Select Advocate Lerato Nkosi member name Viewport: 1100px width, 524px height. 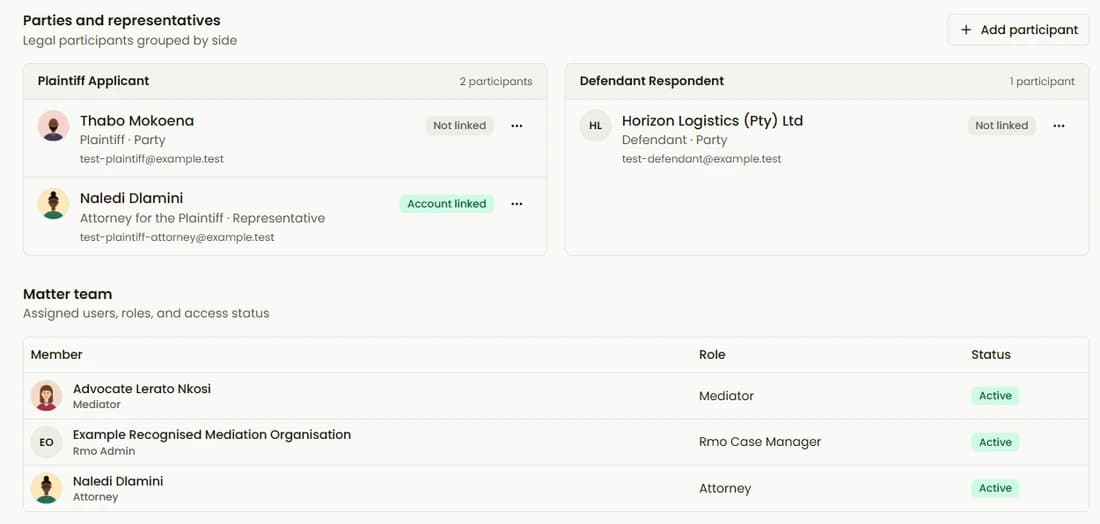[142, 389]
